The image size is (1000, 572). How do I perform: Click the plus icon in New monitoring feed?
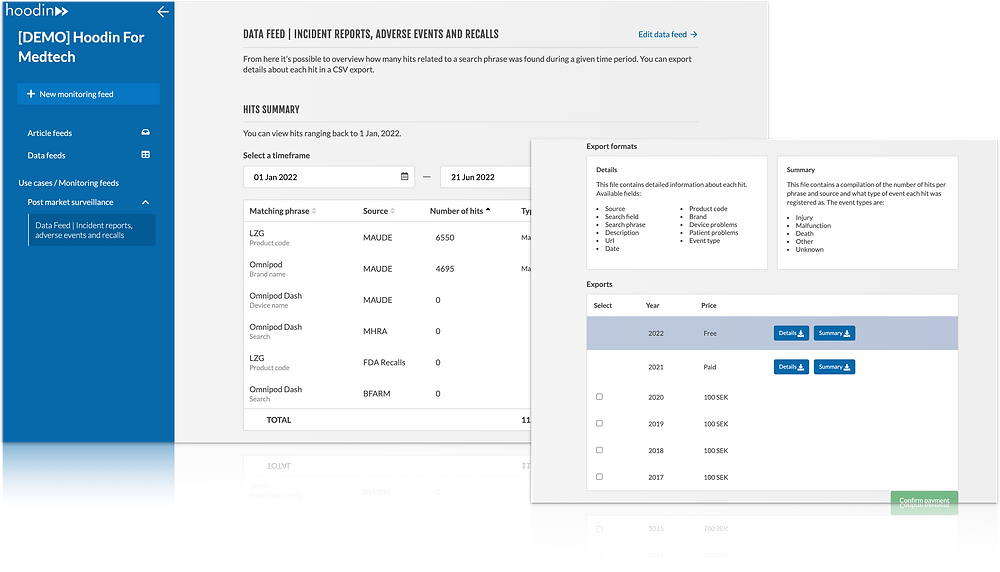pos(31,94)
